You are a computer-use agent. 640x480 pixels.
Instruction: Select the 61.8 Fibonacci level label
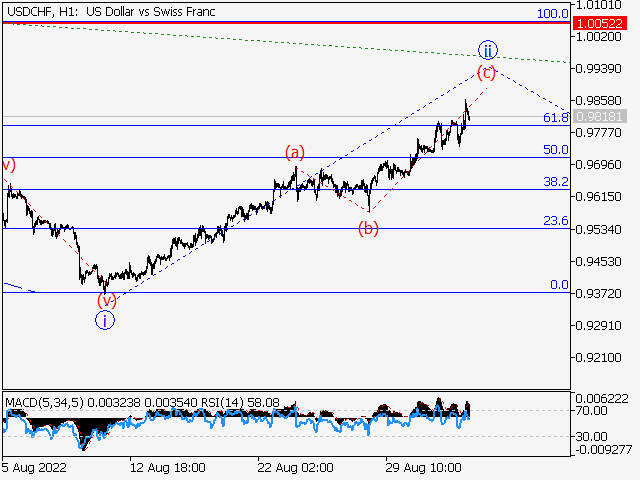(556, 118)
